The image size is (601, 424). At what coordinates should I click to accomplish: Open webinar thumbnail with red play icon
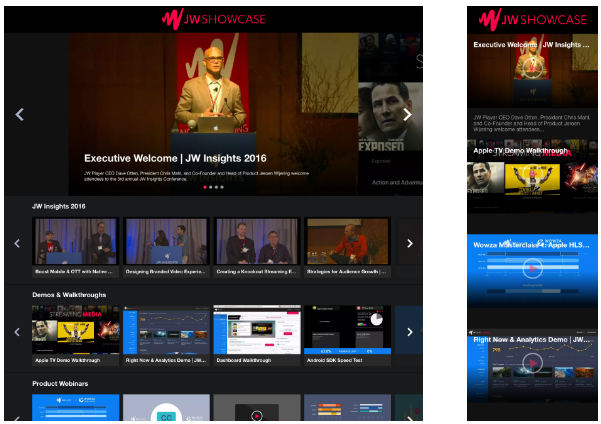(x=257, y=408)
